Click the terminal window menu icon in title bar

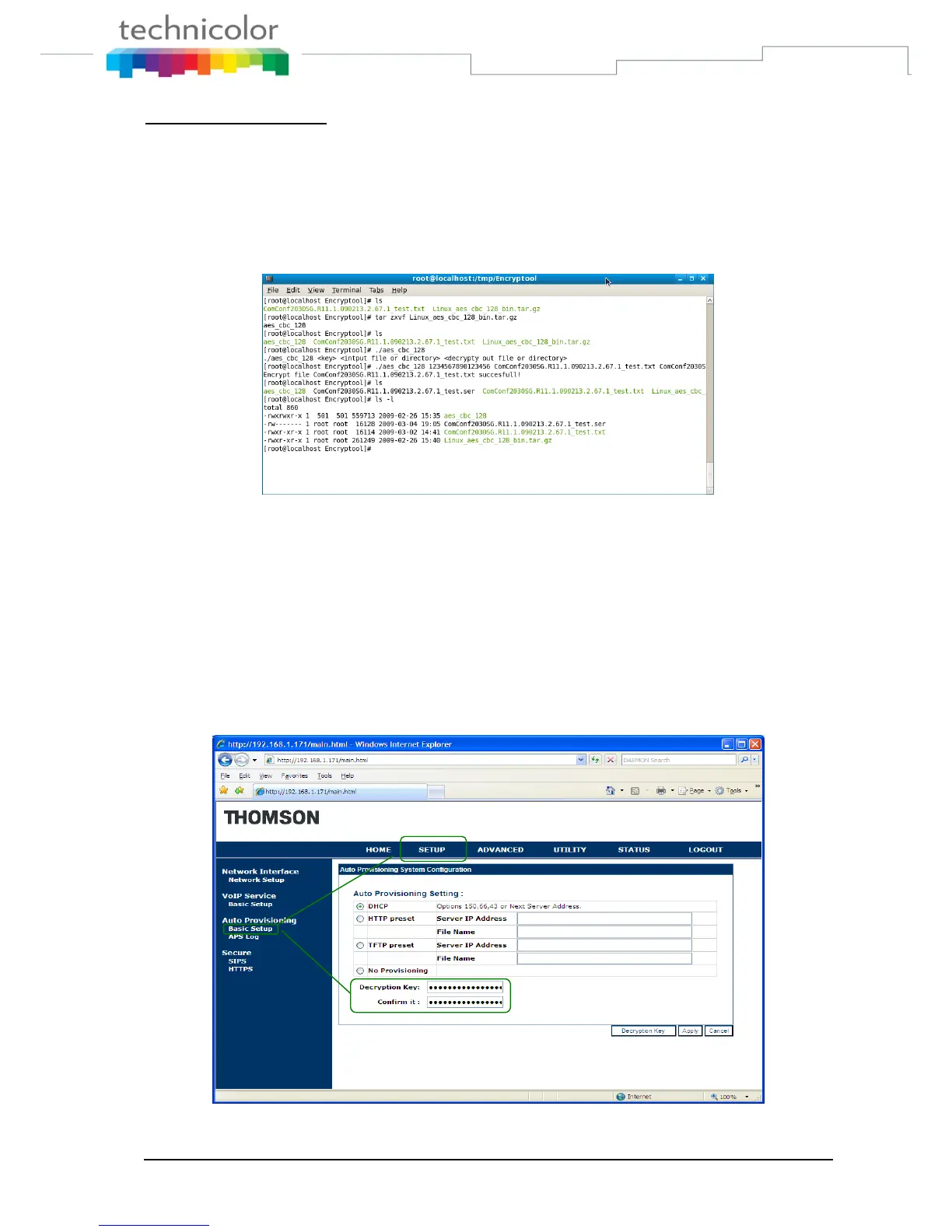tap(269, 278)
